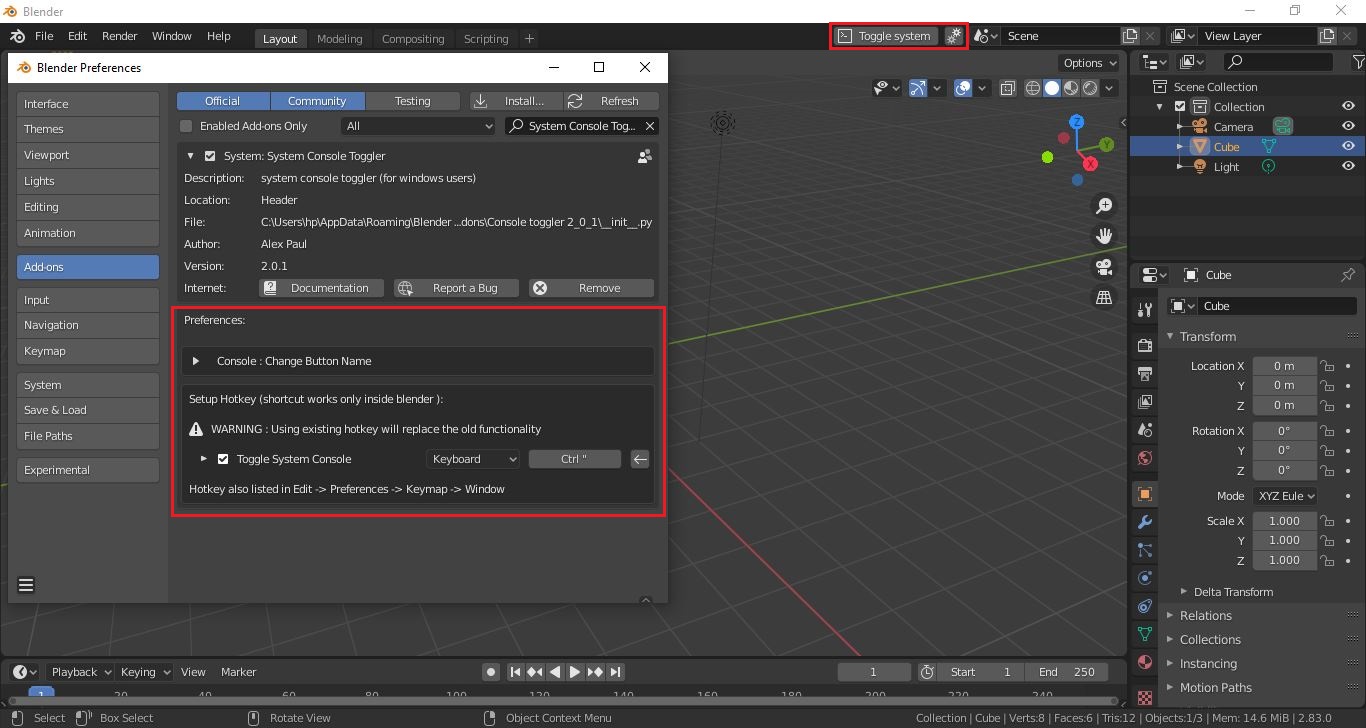Enable Wireframe viewport shading

(1031, 88)
